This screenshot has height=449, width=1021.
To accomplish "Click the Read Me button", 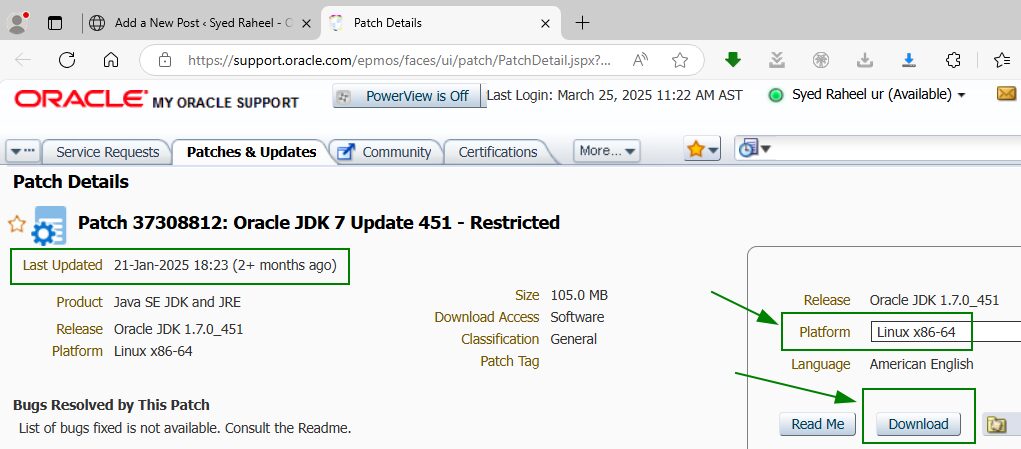I will (818, 424).
